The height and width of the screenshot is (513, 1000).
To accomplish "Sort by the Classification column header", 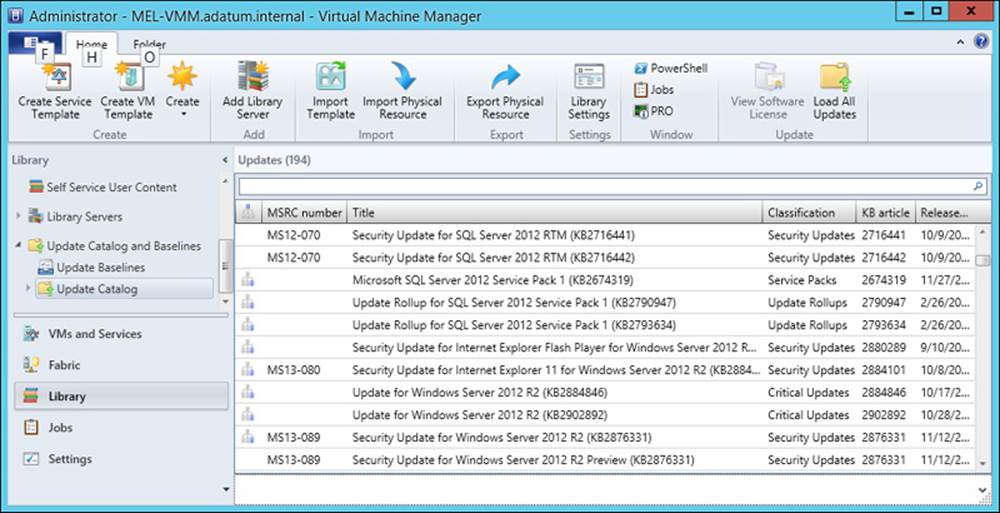I will [809, 213].
